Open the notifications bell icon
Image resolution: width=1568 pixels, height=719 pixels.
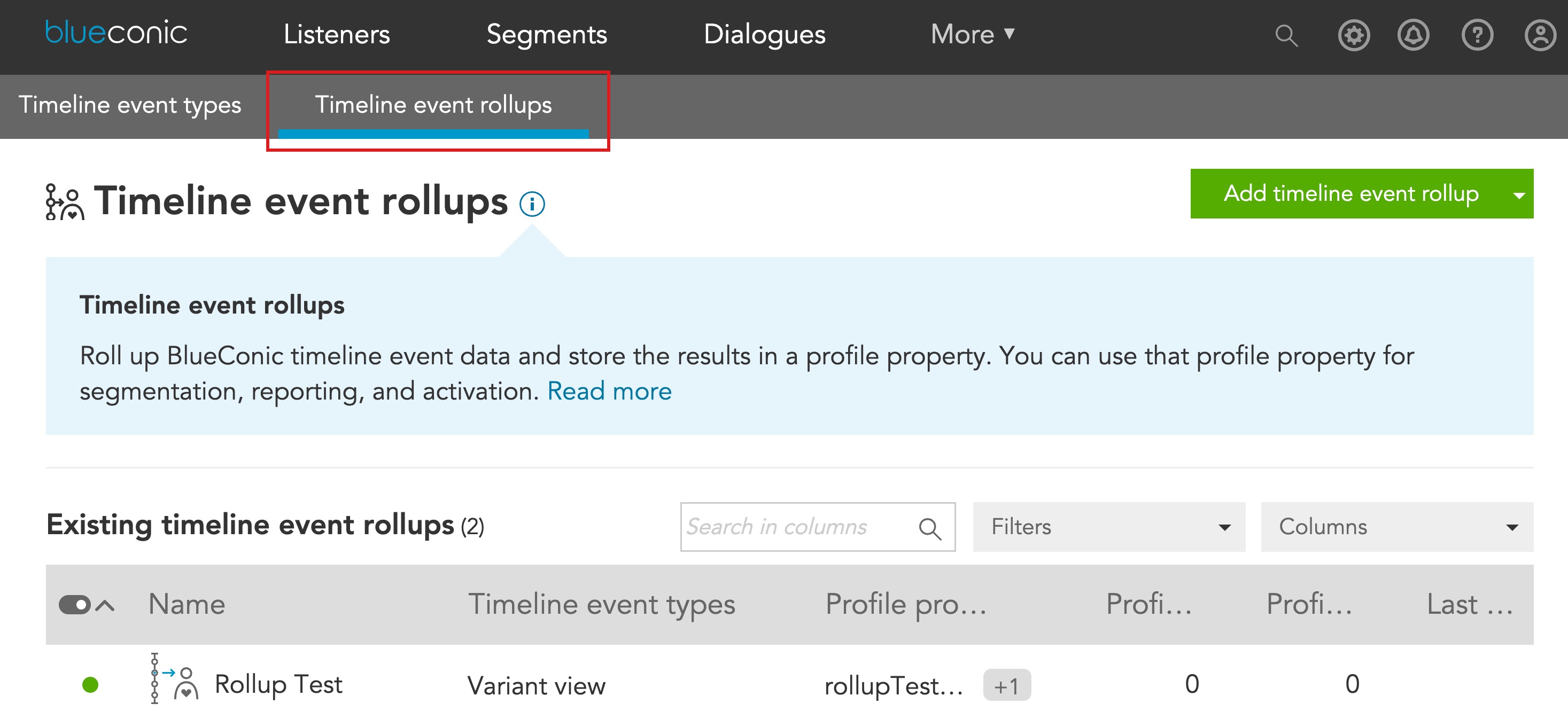(x=1413, y=35)
